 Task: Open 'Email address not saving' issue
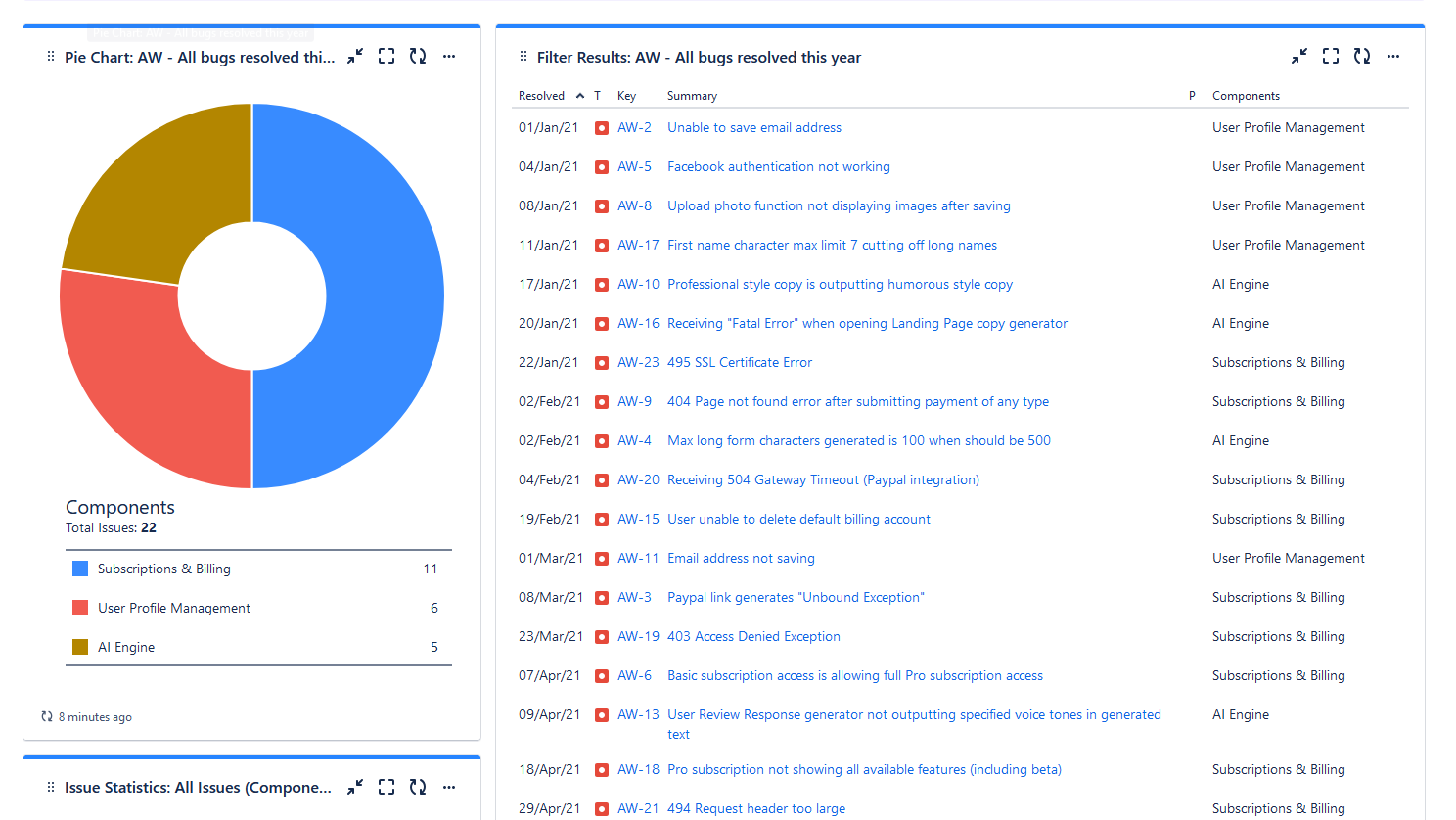(x=741, y=558)
